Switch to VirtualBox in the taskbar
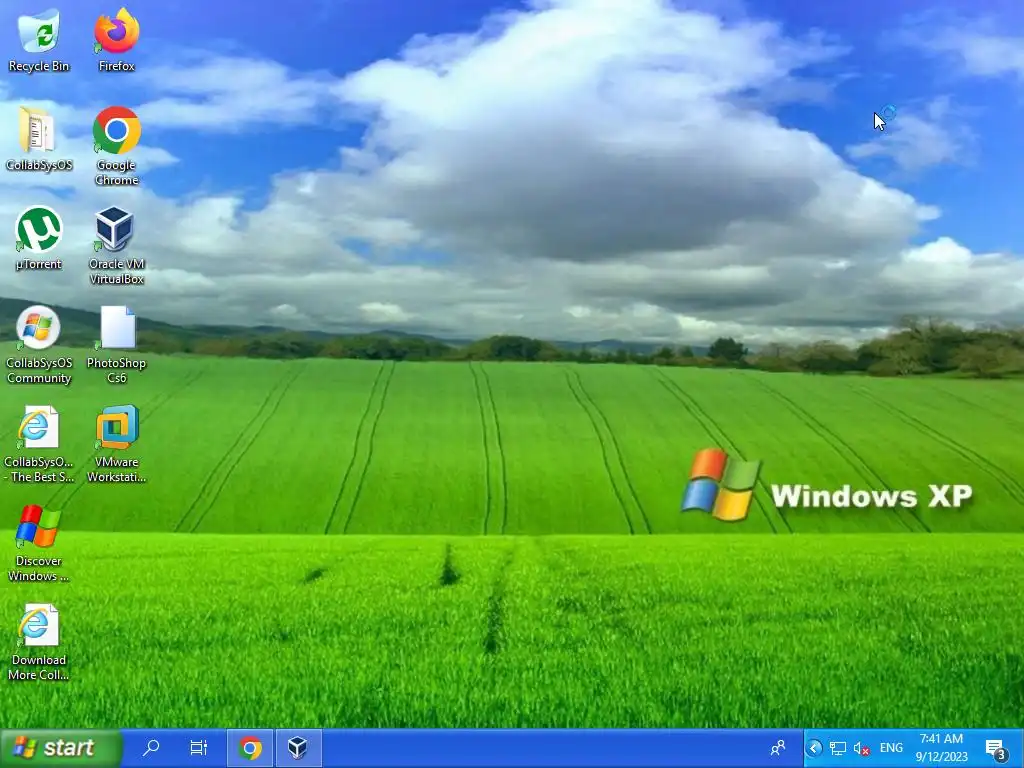The image size is (1024, 768). coord(298,748)
